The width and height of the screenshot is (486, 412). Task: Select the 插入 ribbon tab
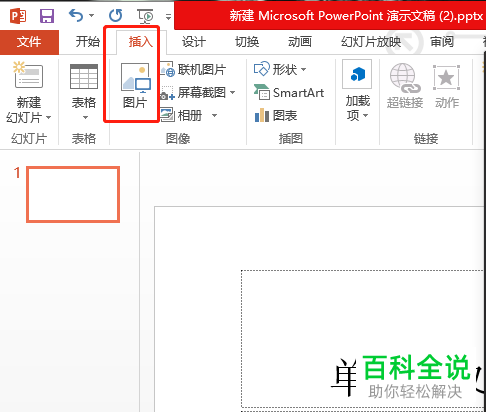pos(141,42)
